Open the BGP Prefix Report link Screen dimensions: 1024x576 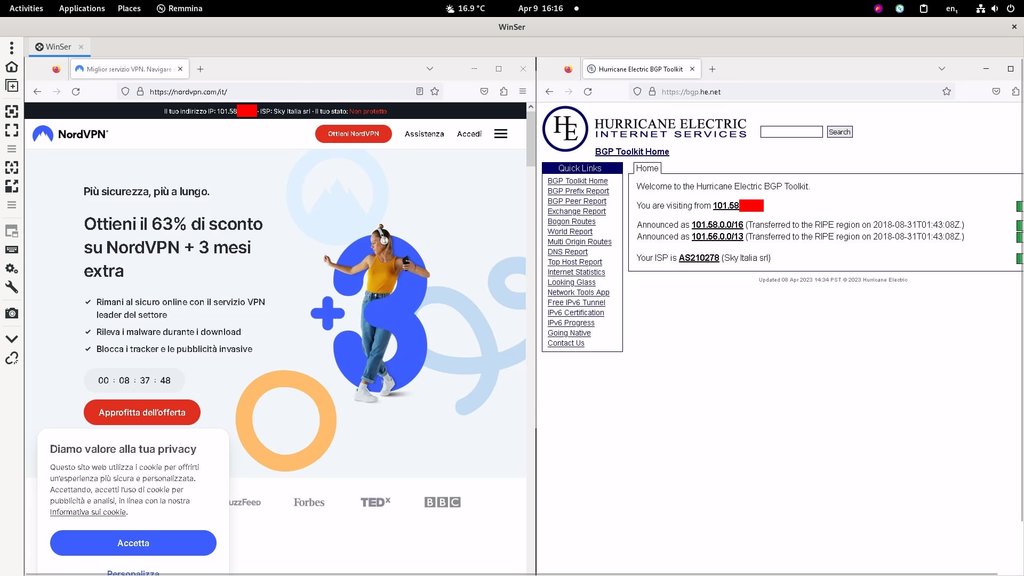578,191
